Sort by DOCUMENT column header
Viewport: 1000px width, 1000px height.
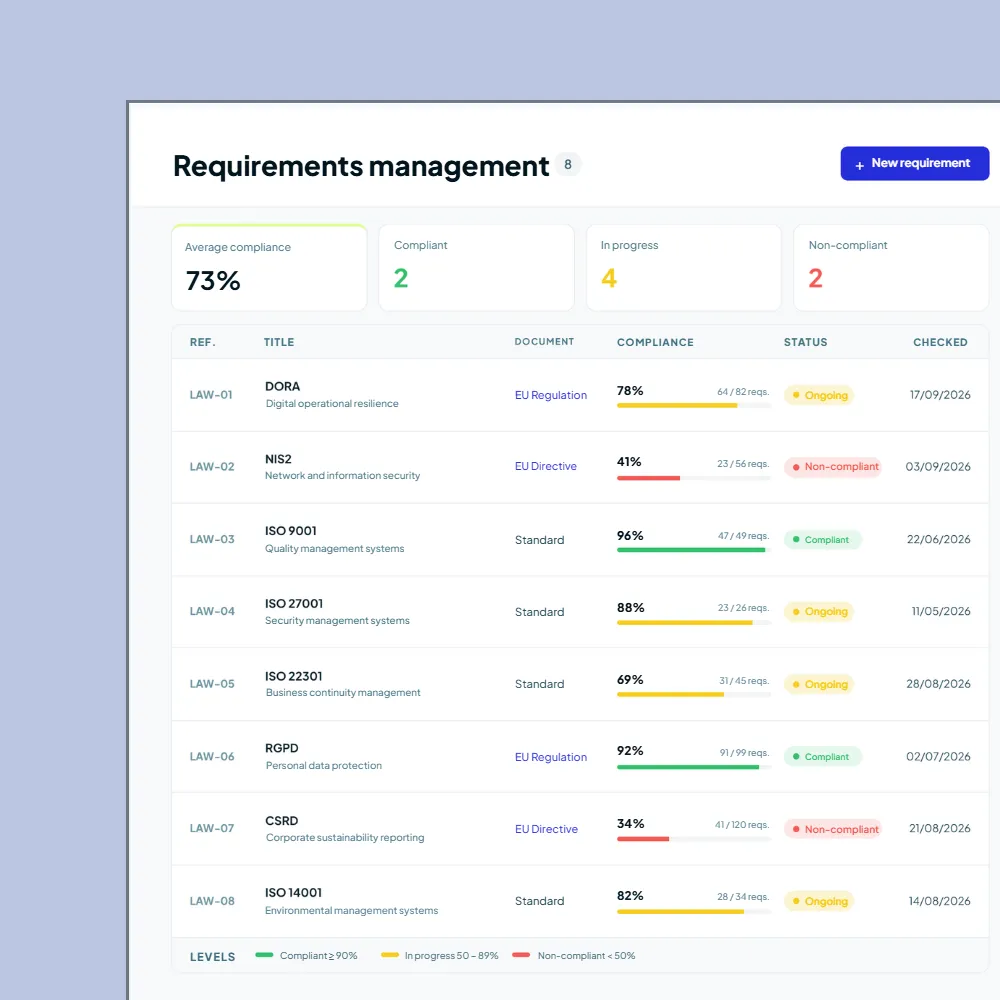[544, 342]
